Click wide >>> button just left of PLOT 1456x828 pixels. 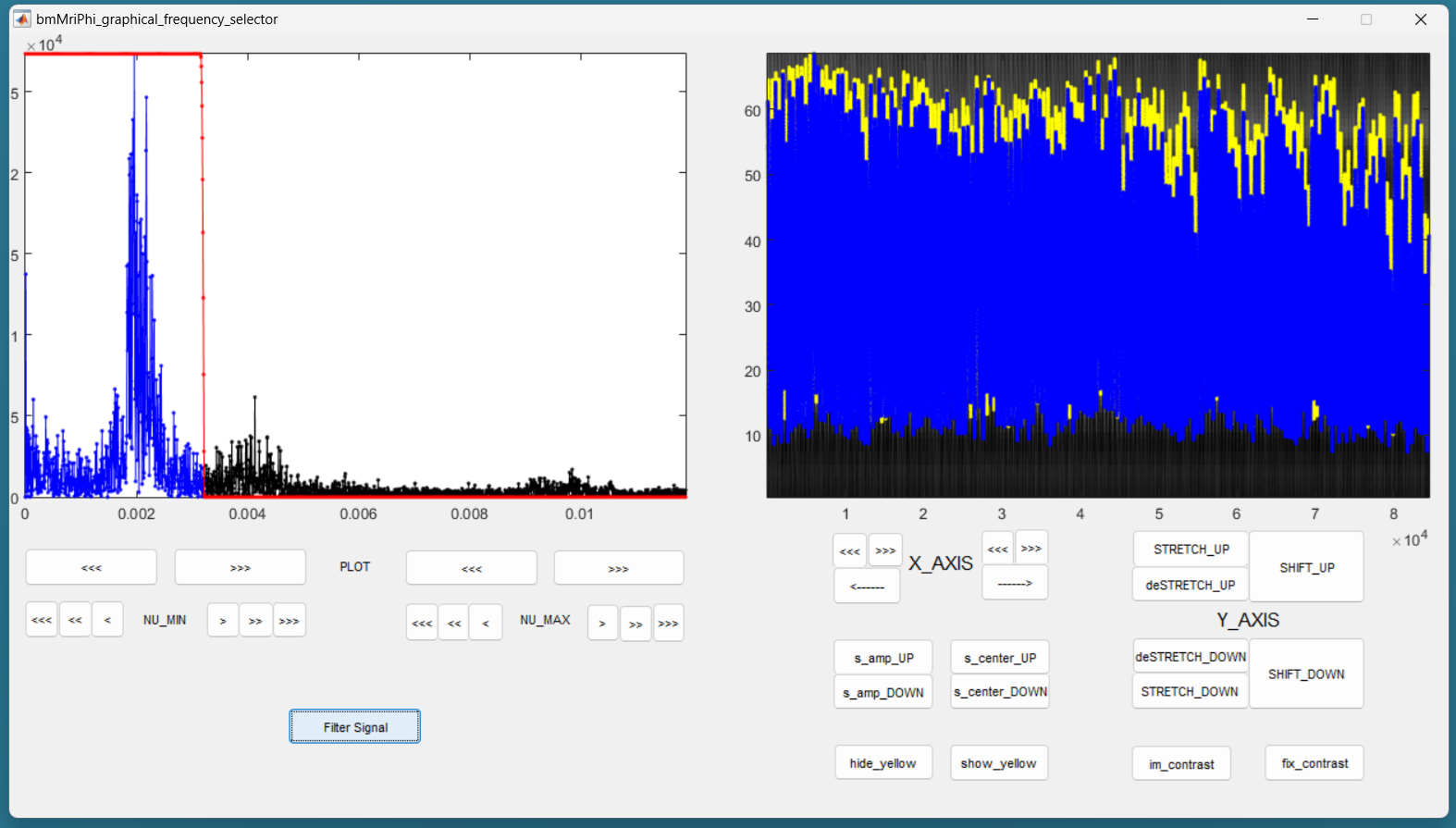(241, 567)
